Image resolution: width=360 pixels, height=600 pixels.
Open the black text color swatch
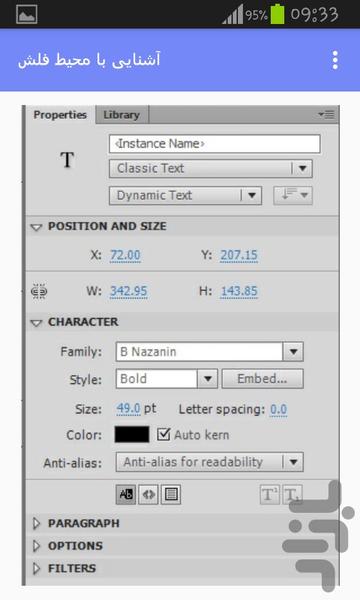pos(132,434)
